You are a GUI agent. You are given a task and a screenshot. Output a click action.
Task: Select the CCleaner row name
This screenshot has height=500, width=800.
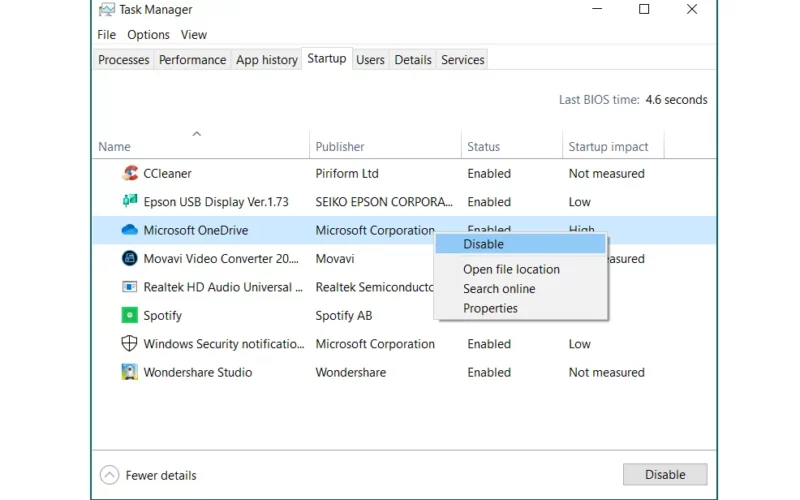point(167,173)
